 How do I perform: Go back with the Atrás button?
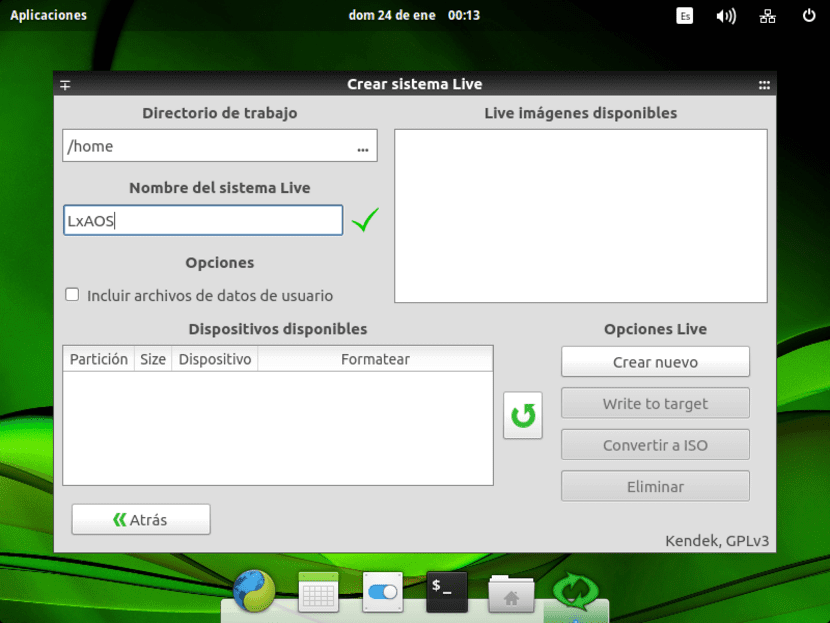[x=141, y=520]
